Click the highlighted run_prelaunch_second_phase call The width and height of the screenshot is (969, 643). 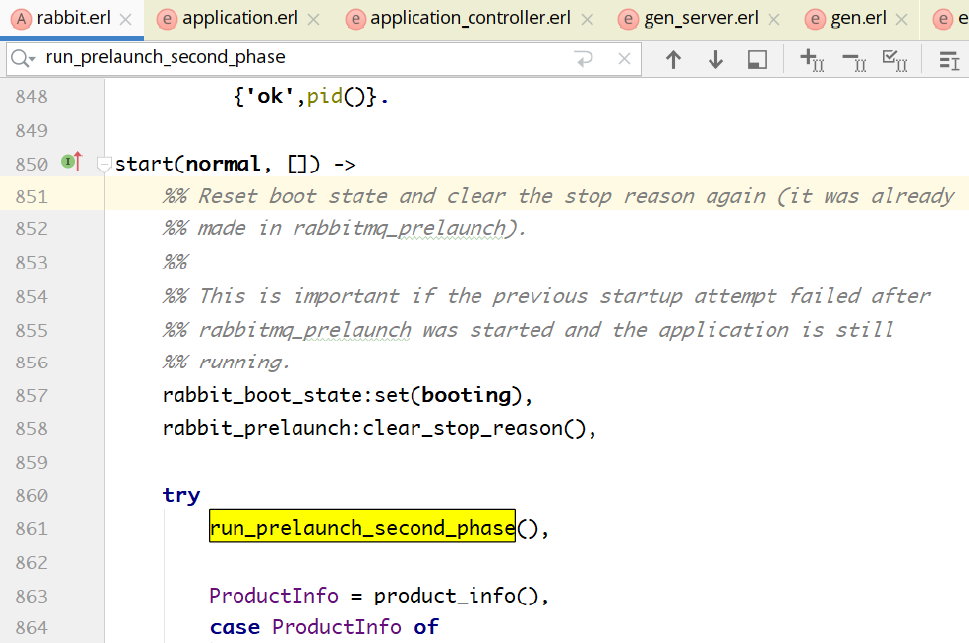point(361,528)
